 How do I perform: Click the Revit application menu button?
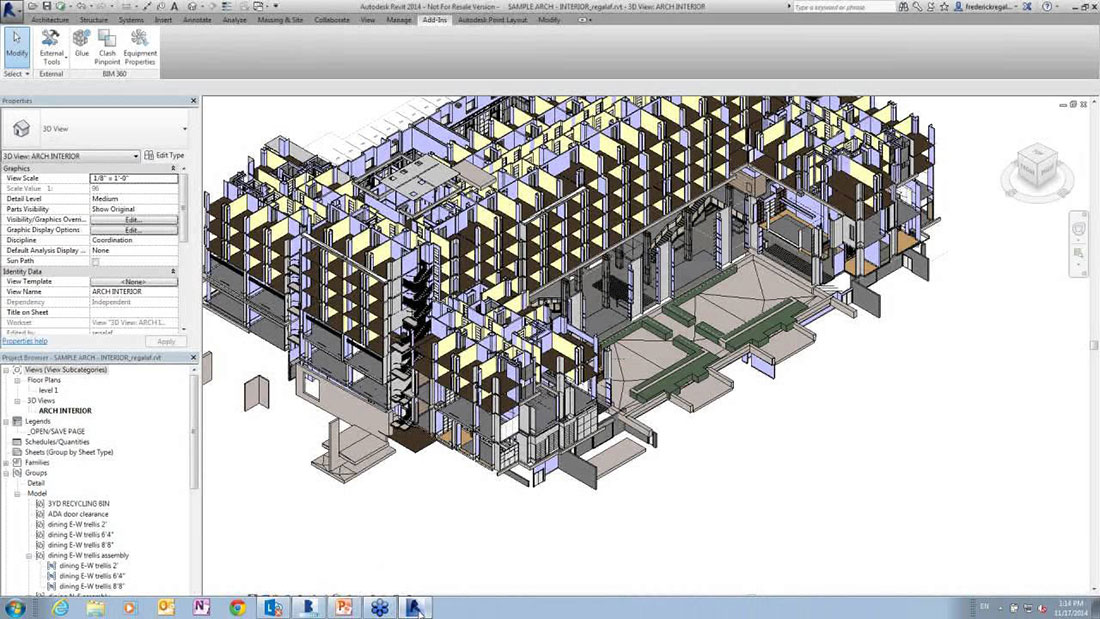coord(11,8)
